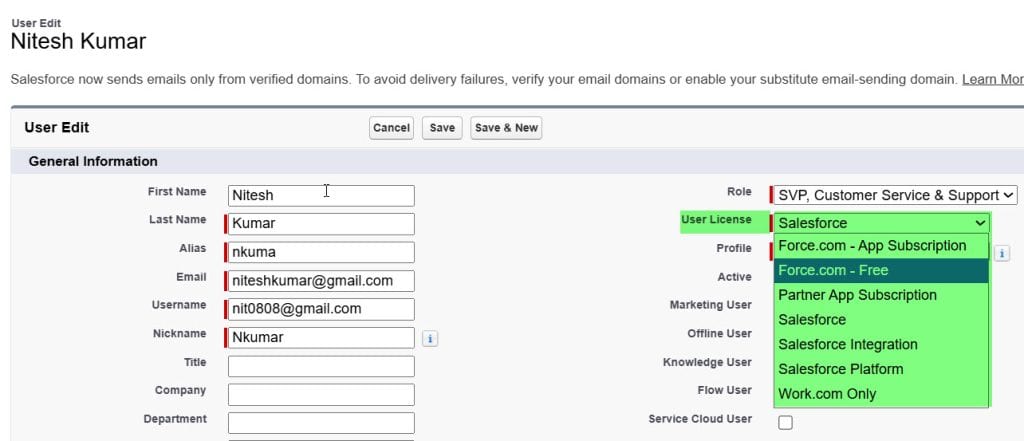Collapse the User License dropdown
Viewport: 1024px width, 441px height.
(x=882, y=223)
